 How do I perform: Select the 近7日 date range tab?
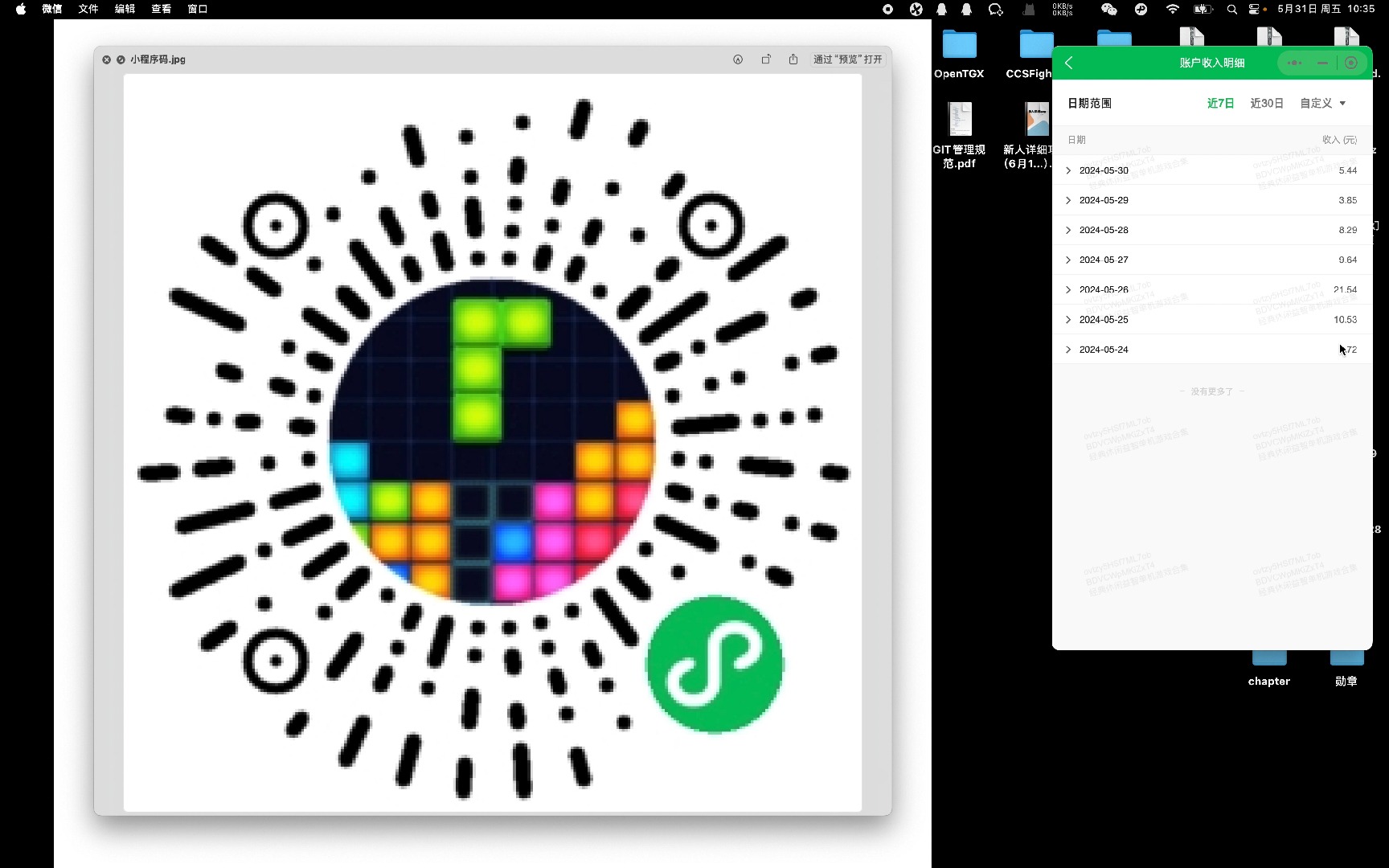point(1220,103)
